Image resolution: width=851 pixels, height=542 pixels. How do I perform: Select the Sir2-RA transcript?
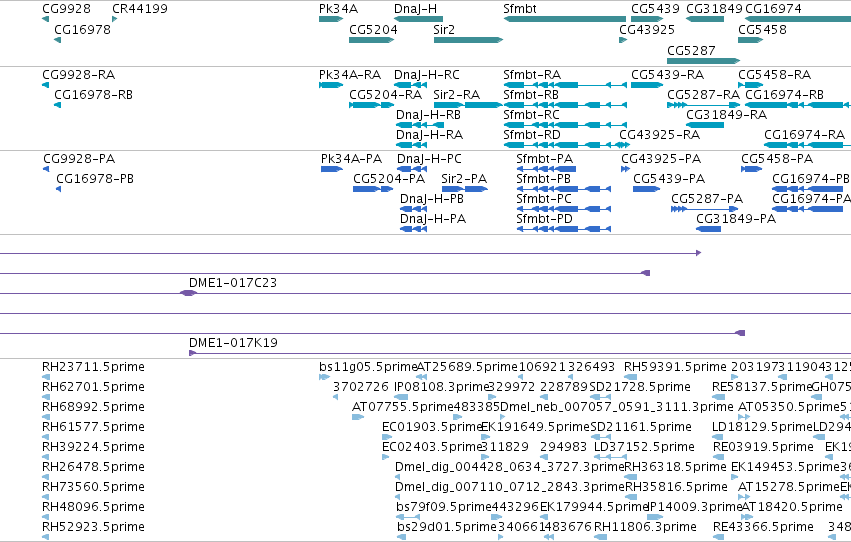tap(468, 105)
